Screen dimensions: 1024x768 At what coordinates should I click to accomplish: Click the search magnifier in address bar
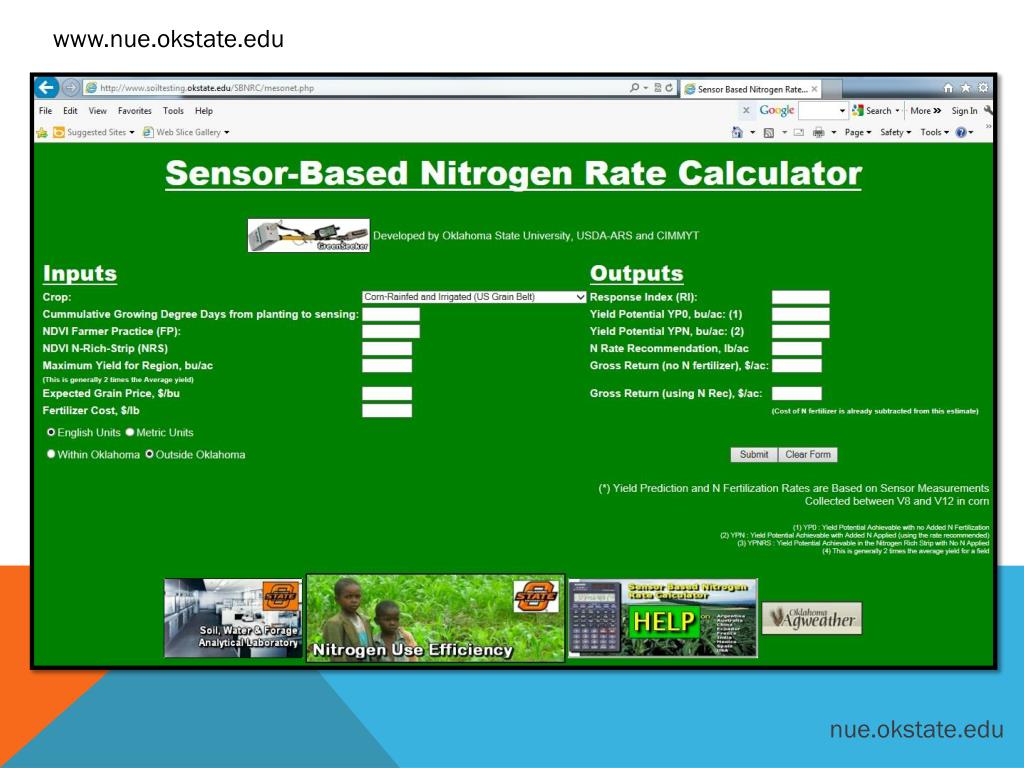pyautogui.click(x=634, y=88)
